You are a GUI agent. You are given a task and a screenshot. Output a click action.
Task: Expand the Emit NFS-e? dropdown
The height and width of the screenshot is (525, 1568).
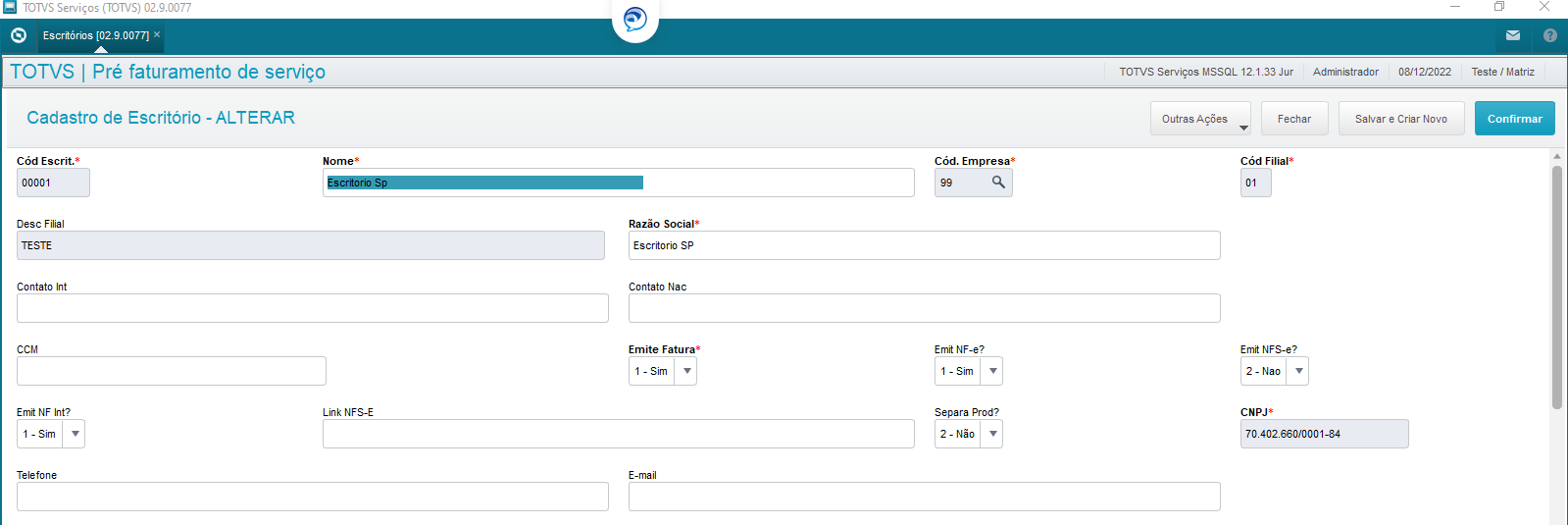pos(1299,371)
